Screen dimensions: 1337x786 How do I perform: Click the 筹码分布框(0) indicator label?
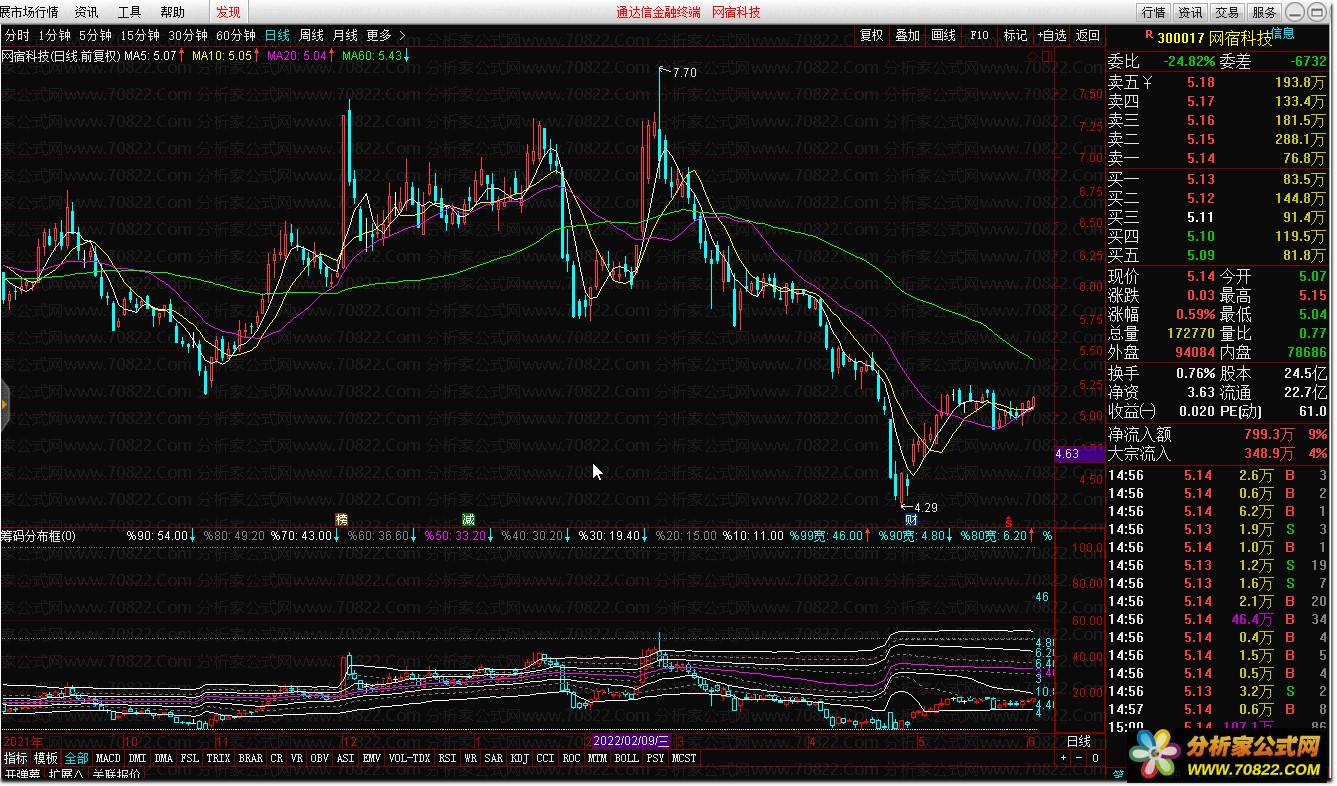38,536
